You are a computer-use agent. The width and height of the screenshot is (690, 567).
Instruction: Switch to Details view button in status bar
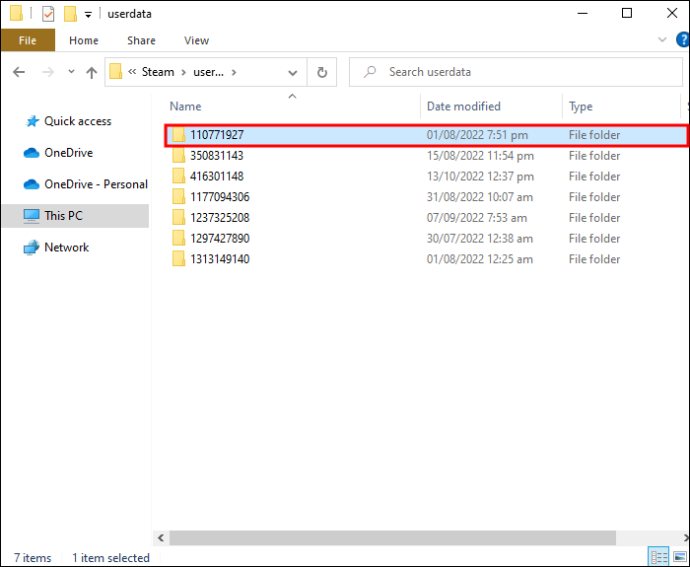pyautogui.click(x=659, y=557)
